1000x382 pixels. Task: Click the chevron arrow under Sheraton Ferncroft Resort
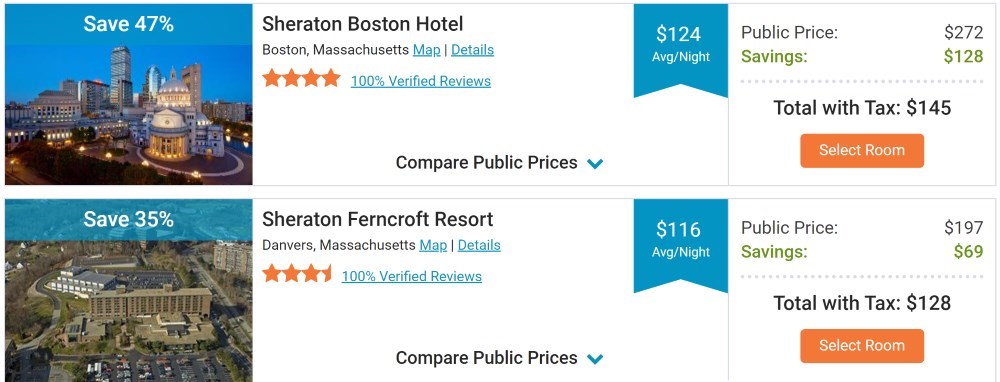594,359
